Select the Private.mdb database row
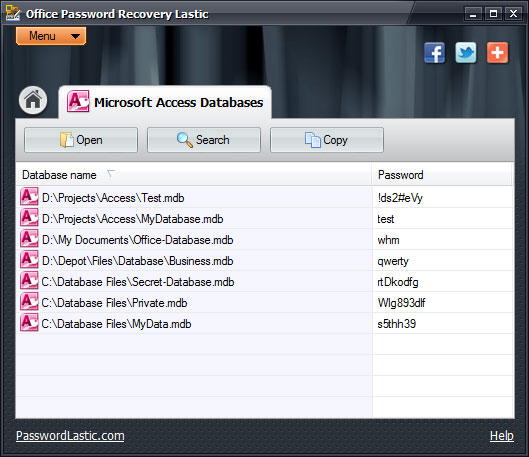The image size is (529, 457). coord(265,303)
